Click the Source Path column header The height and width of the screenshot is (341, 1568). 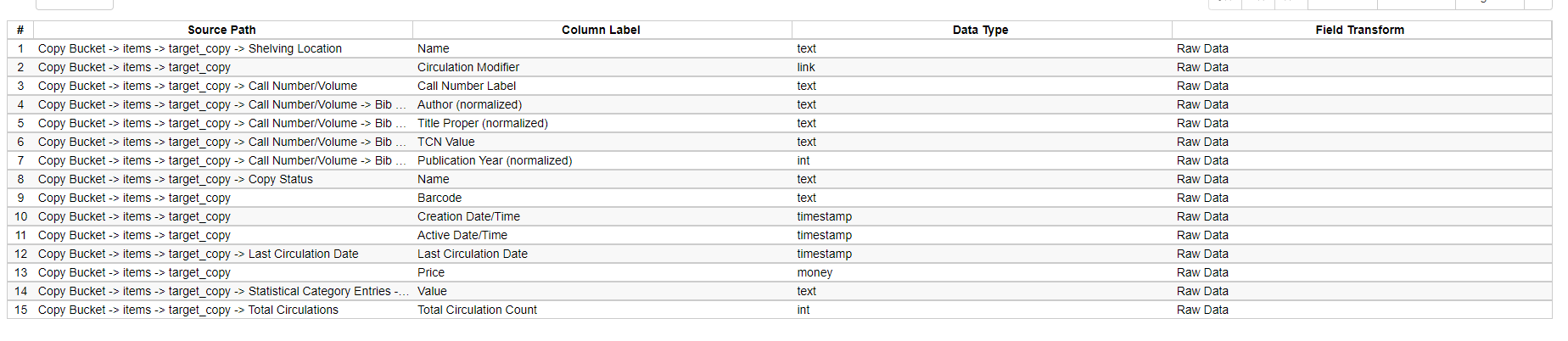point(221,30)
